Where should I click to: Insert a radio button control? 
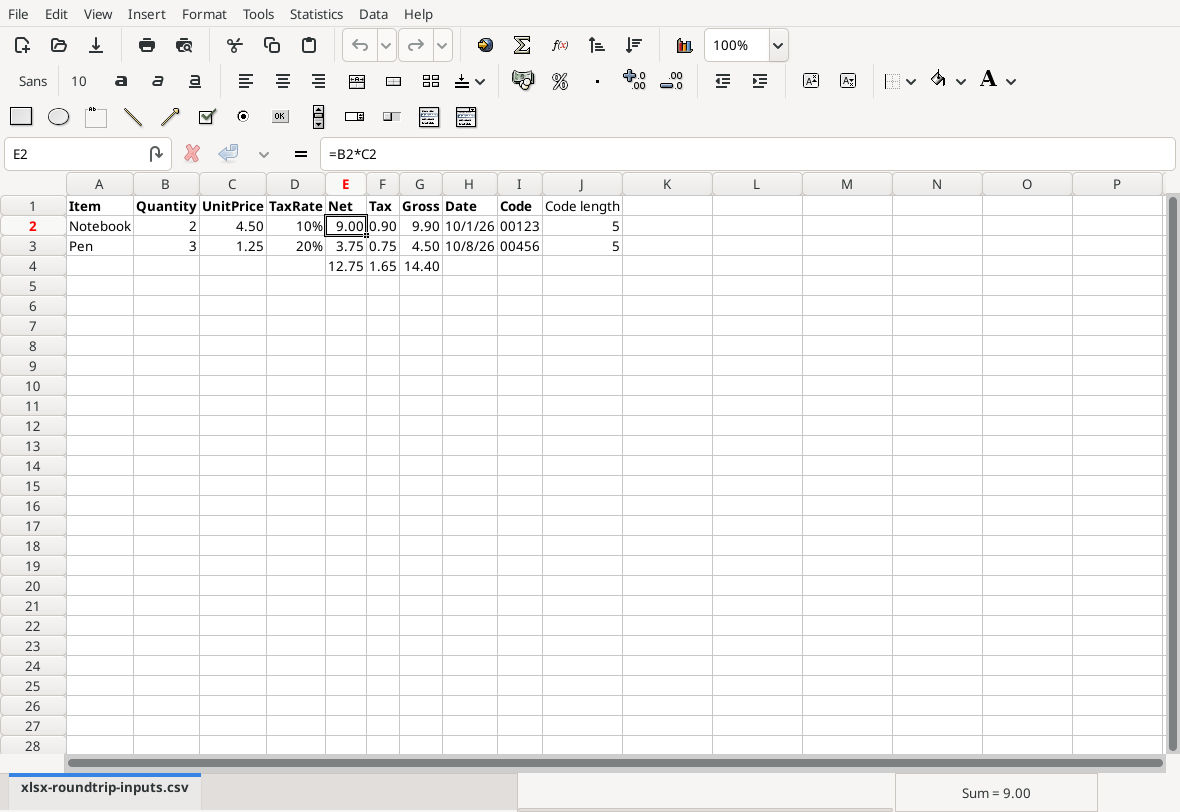point(243,117)
